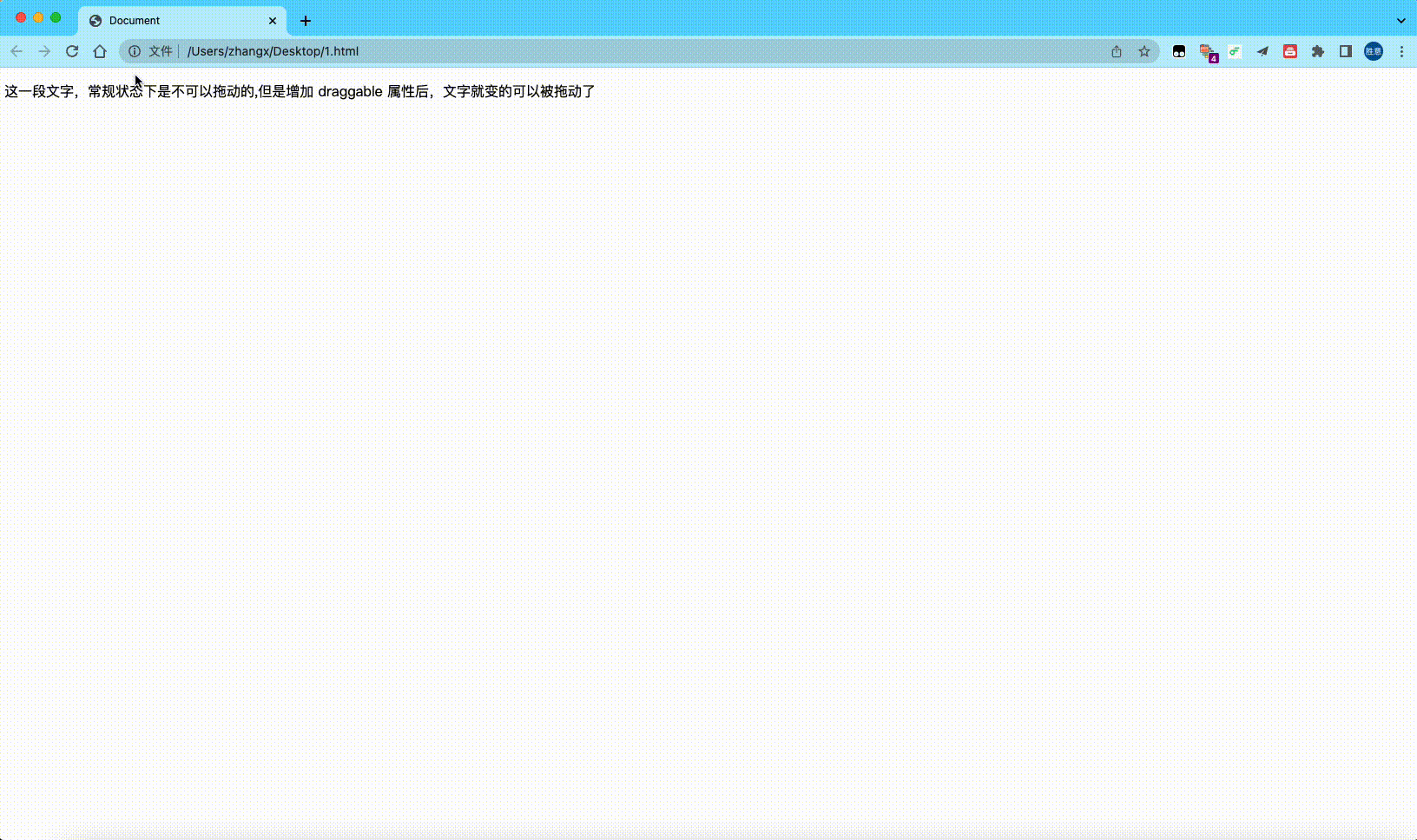Click the forward navigation button

coord(44,51)
